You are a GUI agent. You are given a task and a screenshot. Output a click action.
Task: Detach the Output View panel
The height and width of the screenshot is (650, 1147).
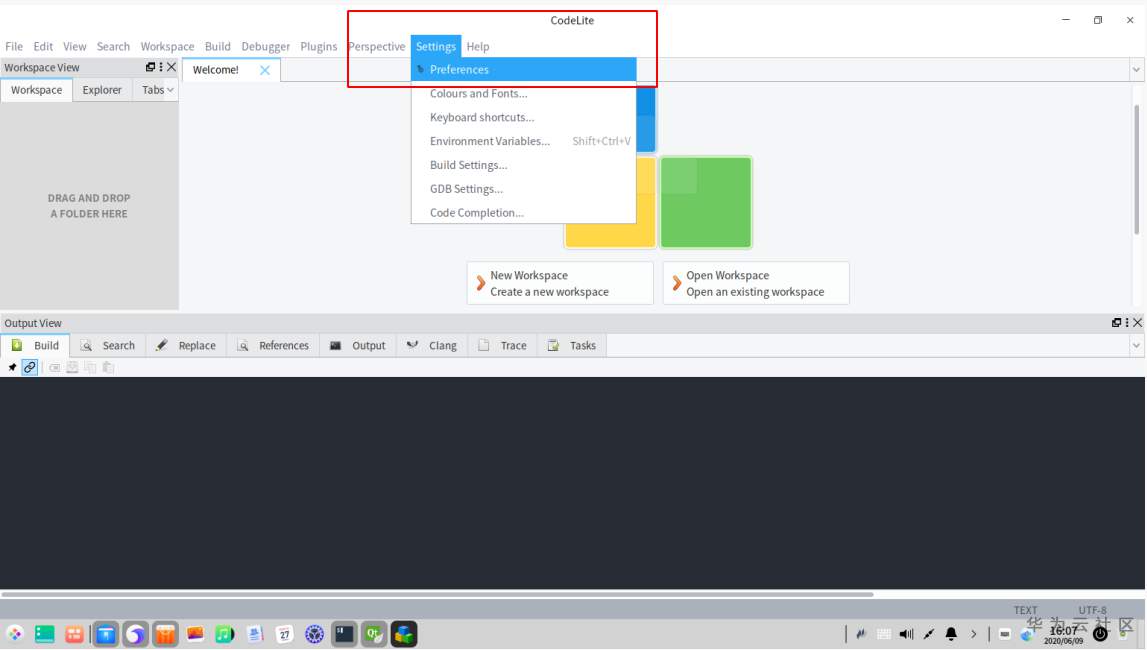point(1116,322)
